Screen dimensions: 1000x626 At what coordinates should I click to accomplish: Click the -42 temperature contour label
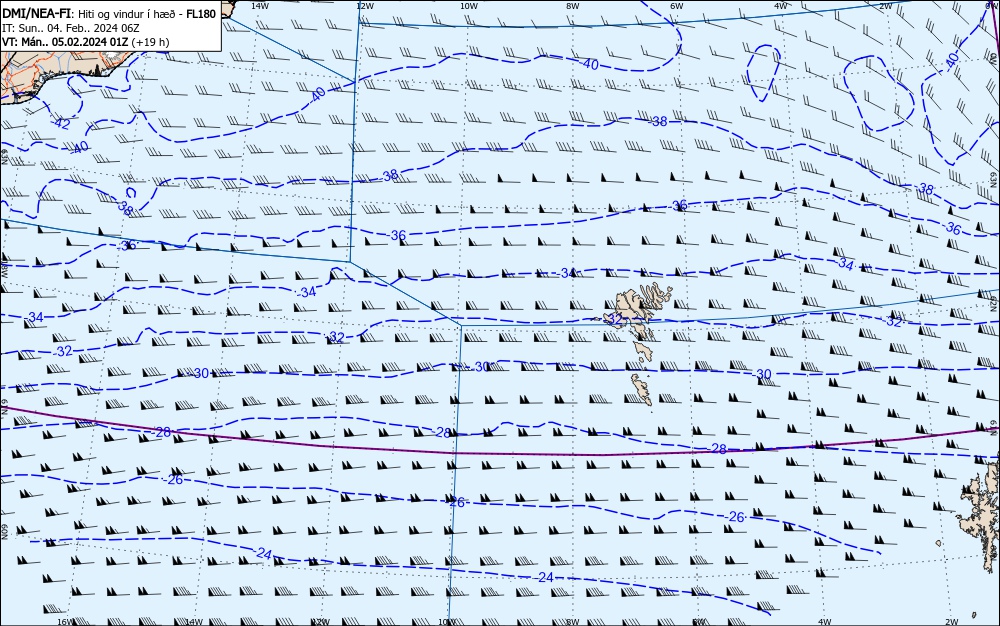(61, 124)
